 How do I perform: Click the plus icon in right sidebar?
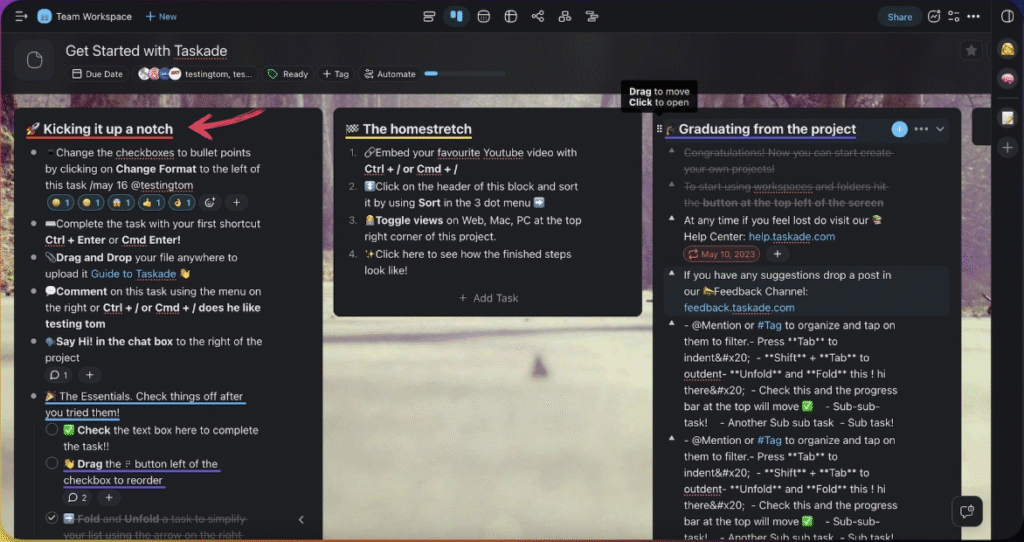tap(1007, 148)
